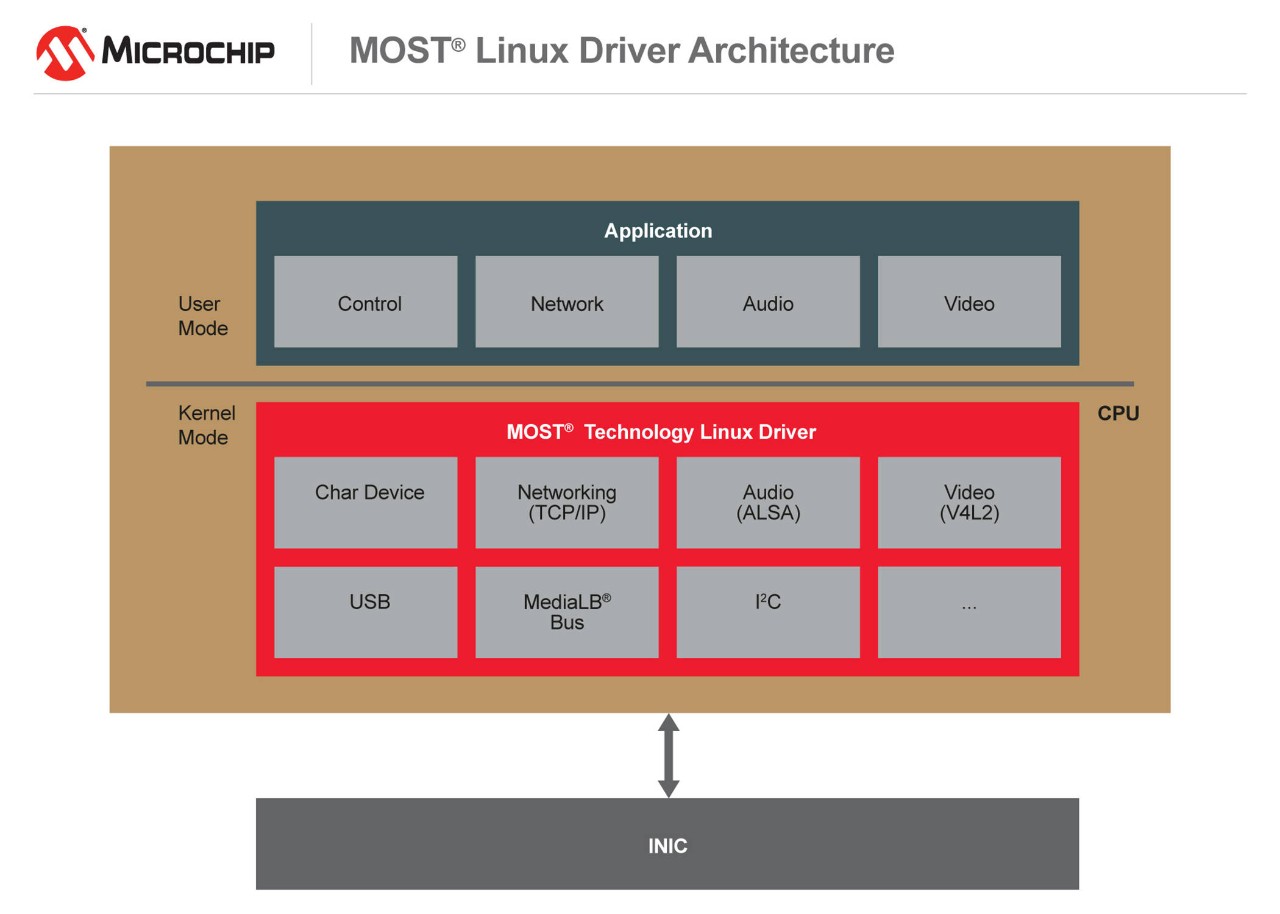This screenshot has width=1280, height=914.
Task: Click the Audio application block
Action: (768, 302)
